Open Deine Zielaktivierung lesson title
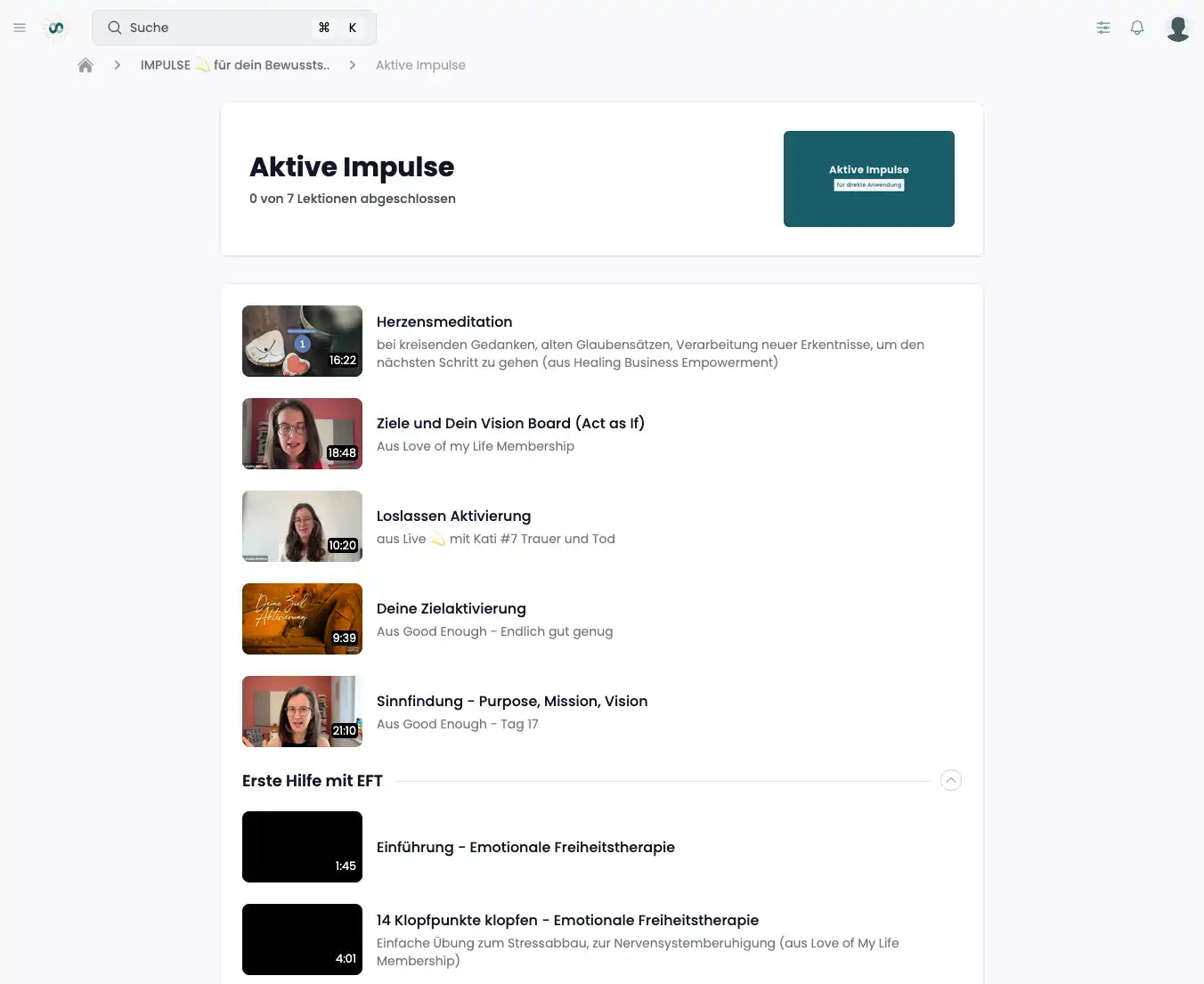This screenshot has height=984, width=1204. tap(451, 608)
